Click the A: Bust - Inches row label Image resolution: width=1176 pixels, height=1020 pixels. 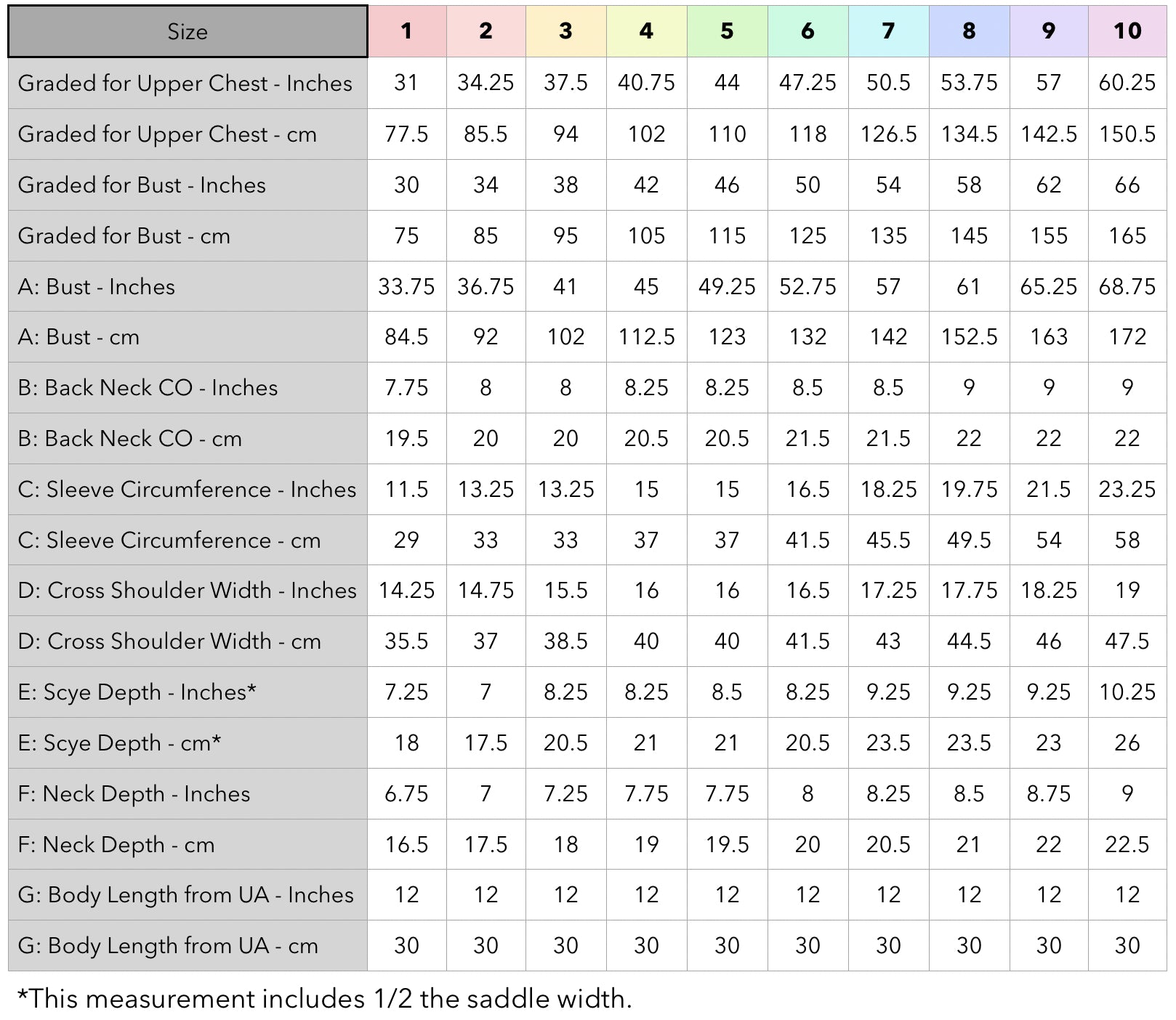tap(96, 287)
